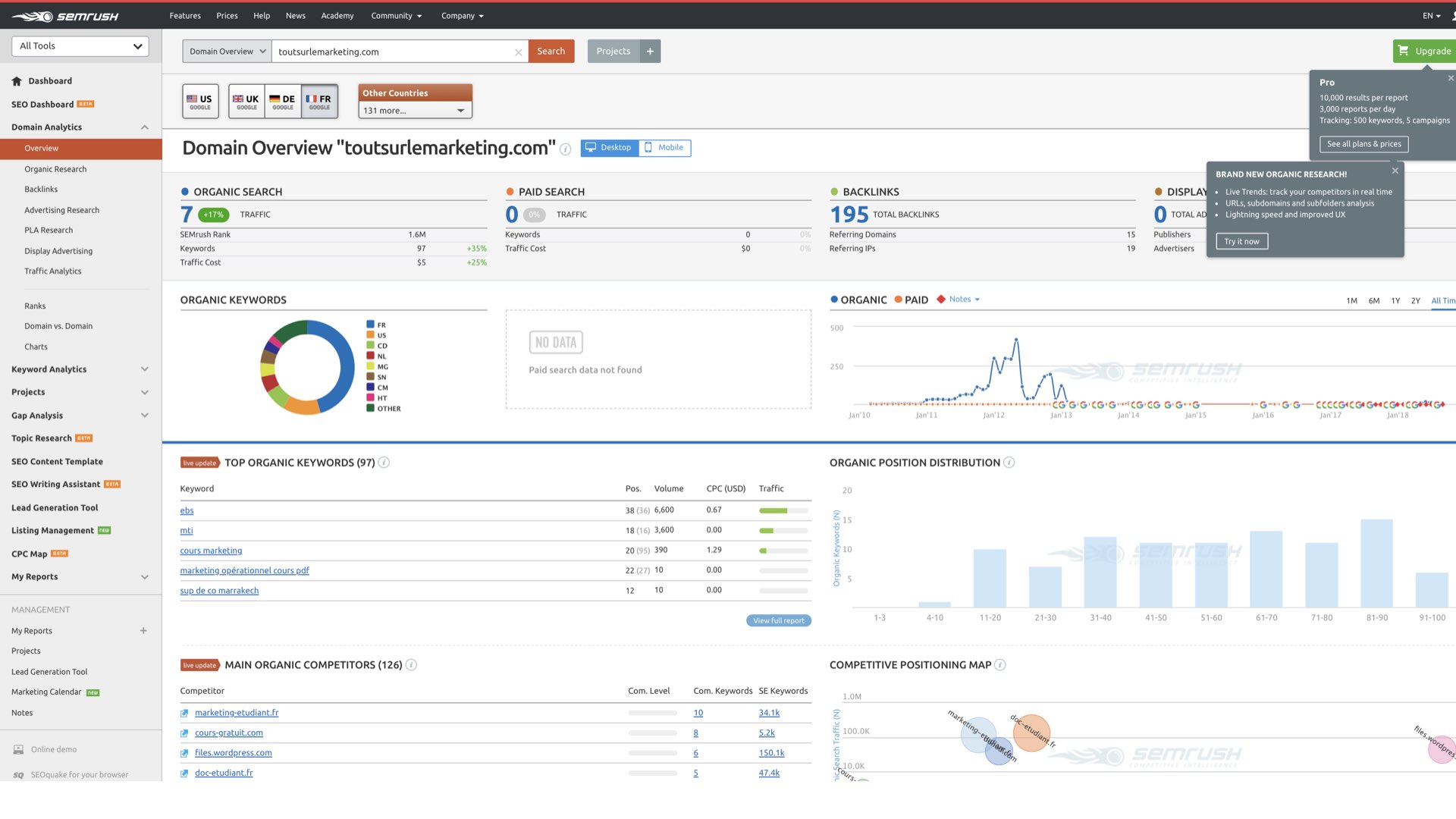The height and width of the screenshot is (819, 1456).
Task: Expand the Gap Analysis section
Action: point(144,416)
